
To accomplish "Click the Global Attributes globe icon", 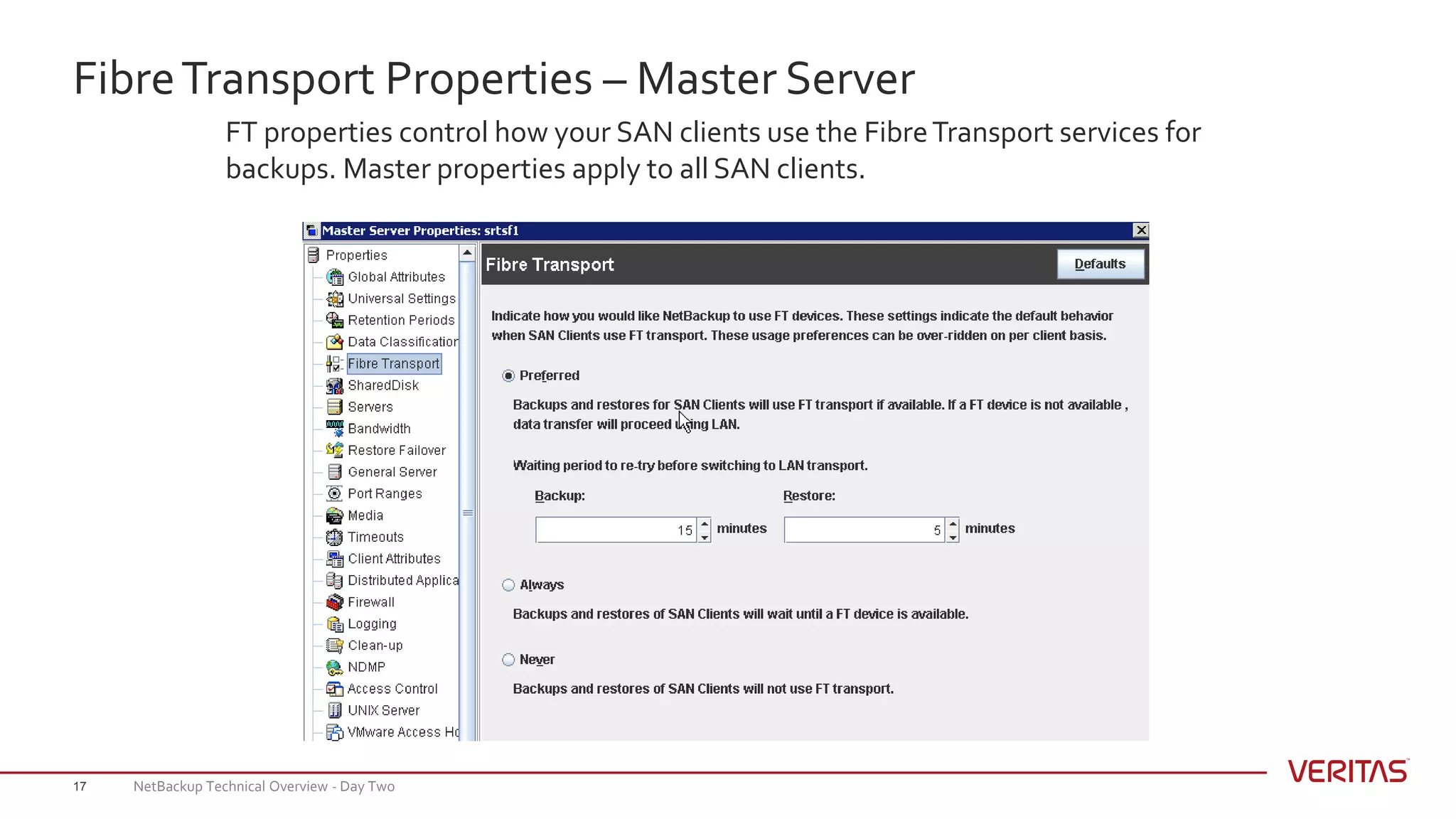I will tap(335, 277).
